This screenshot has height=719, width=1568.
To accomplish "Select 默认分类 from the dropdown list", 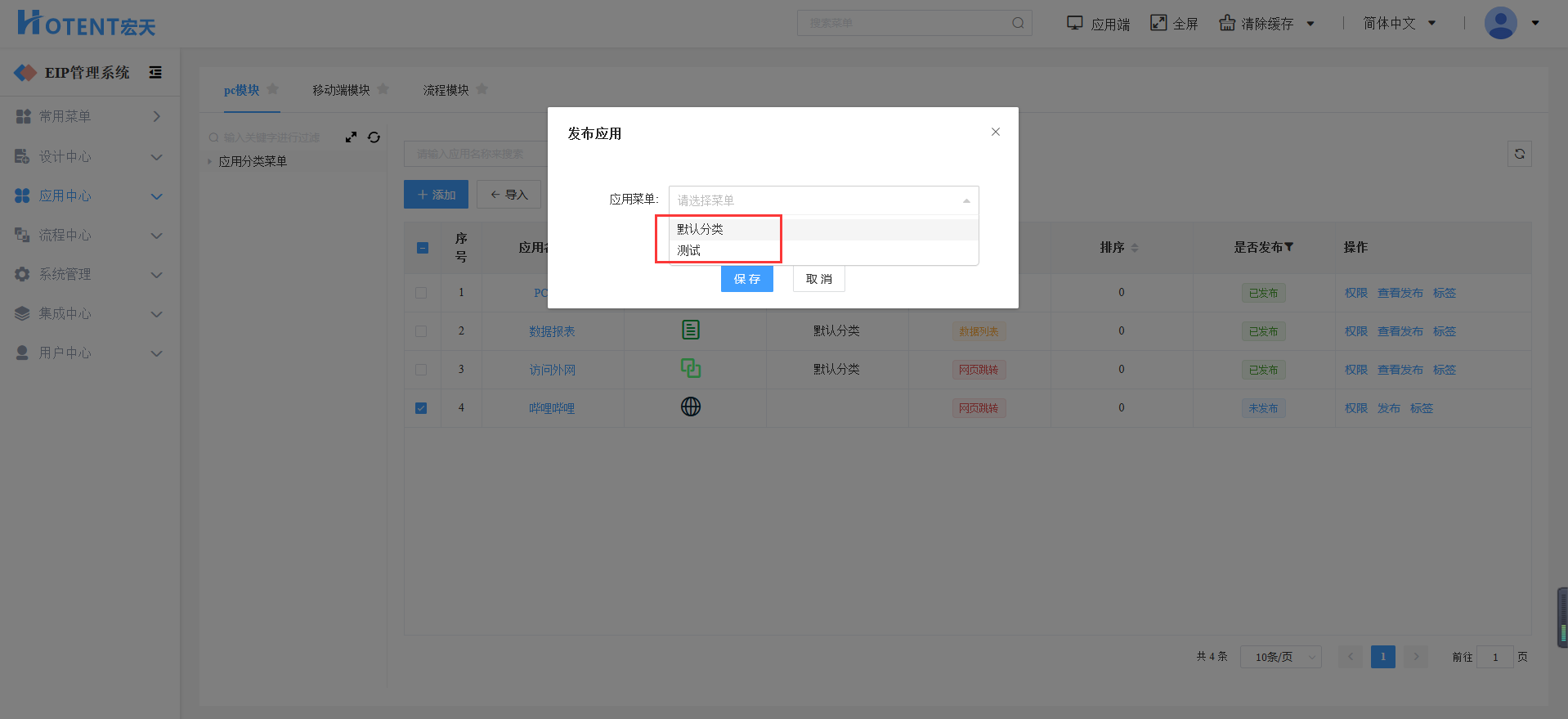I will pyautogui.click(x=701, y=229).
